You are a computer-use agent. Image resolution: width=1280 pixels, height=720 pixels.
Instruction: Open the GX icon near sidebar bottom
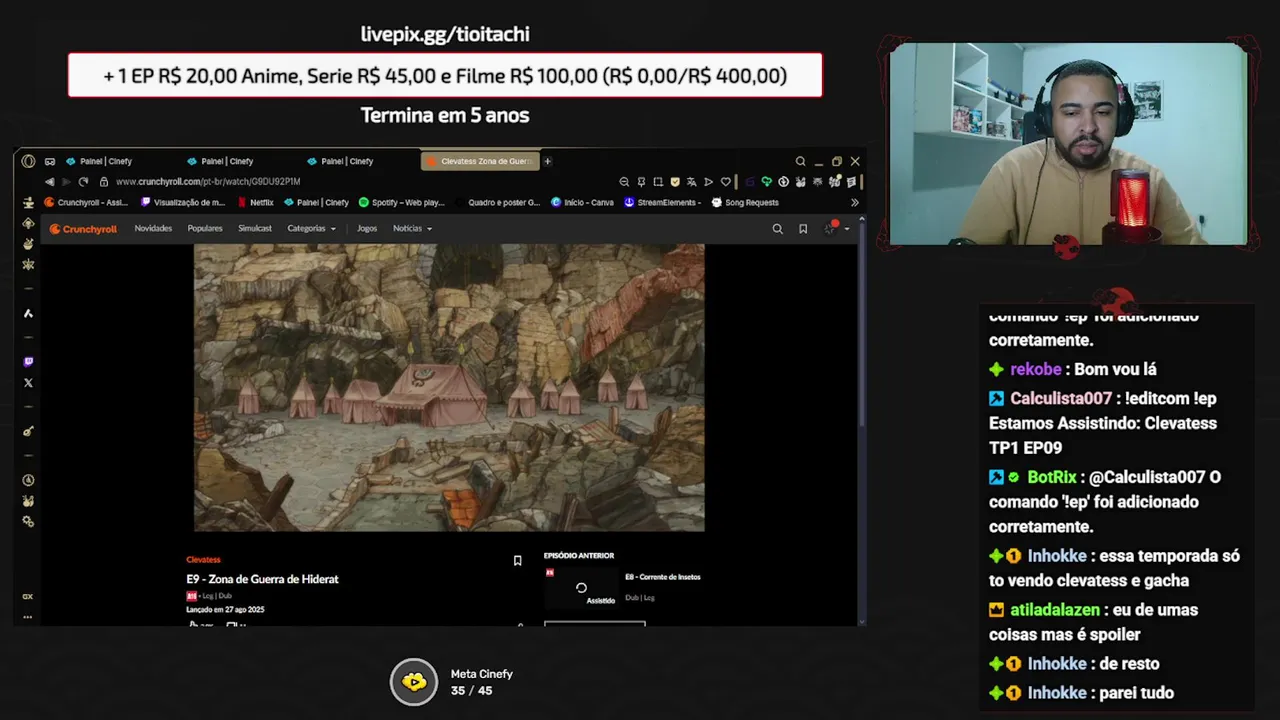28,597
